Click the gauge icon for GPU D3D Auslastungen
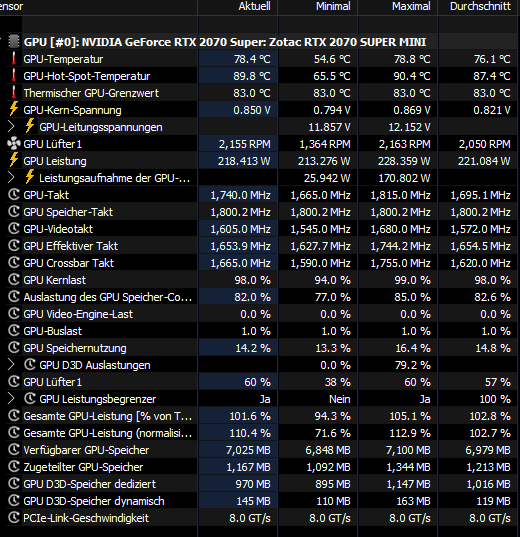Viewport: 520px width, 537px height. pos(30,365)
